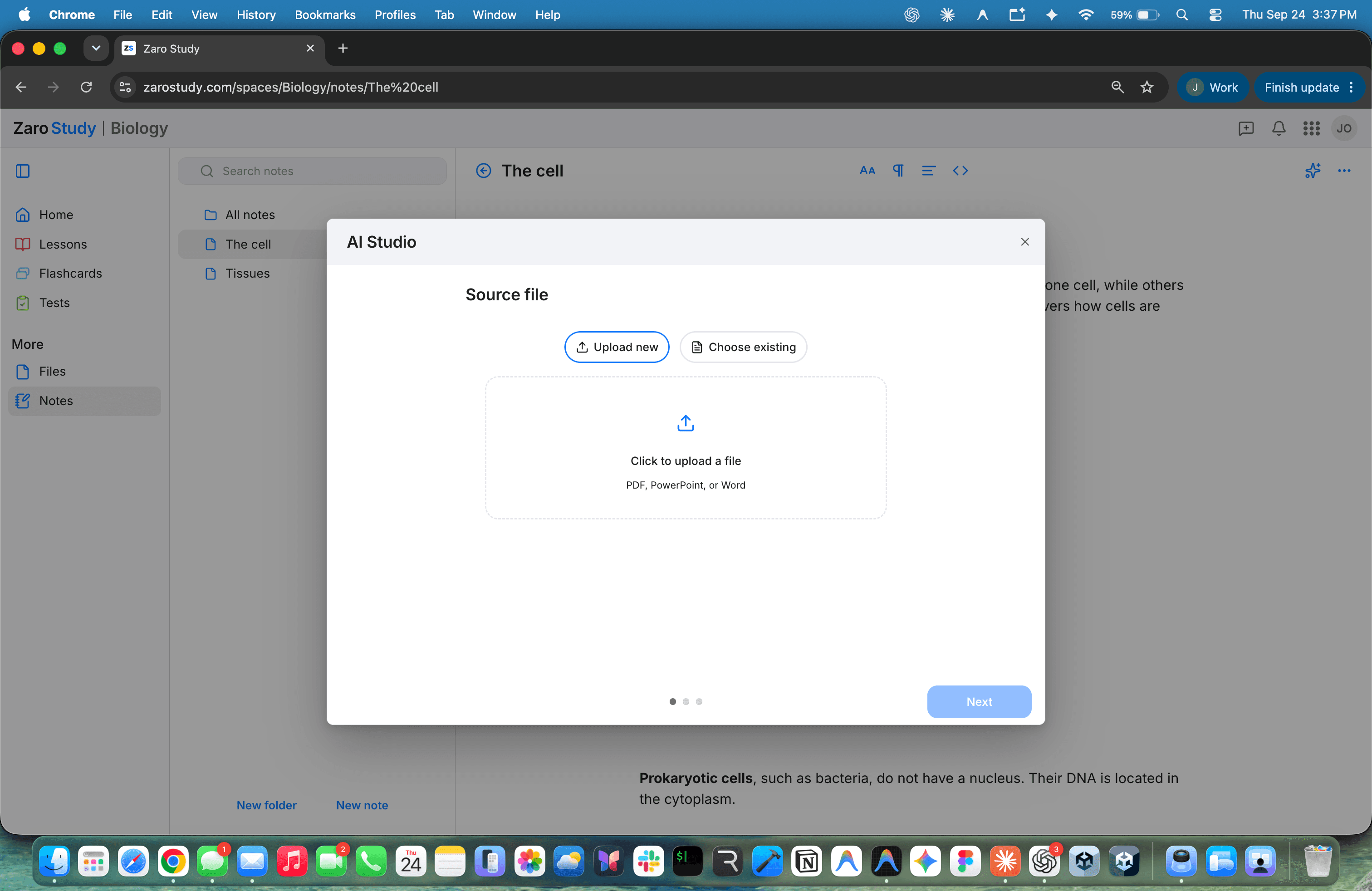Open the notifications bell icon
This screenshot has width=1372, height=891.
(1279, 128)
